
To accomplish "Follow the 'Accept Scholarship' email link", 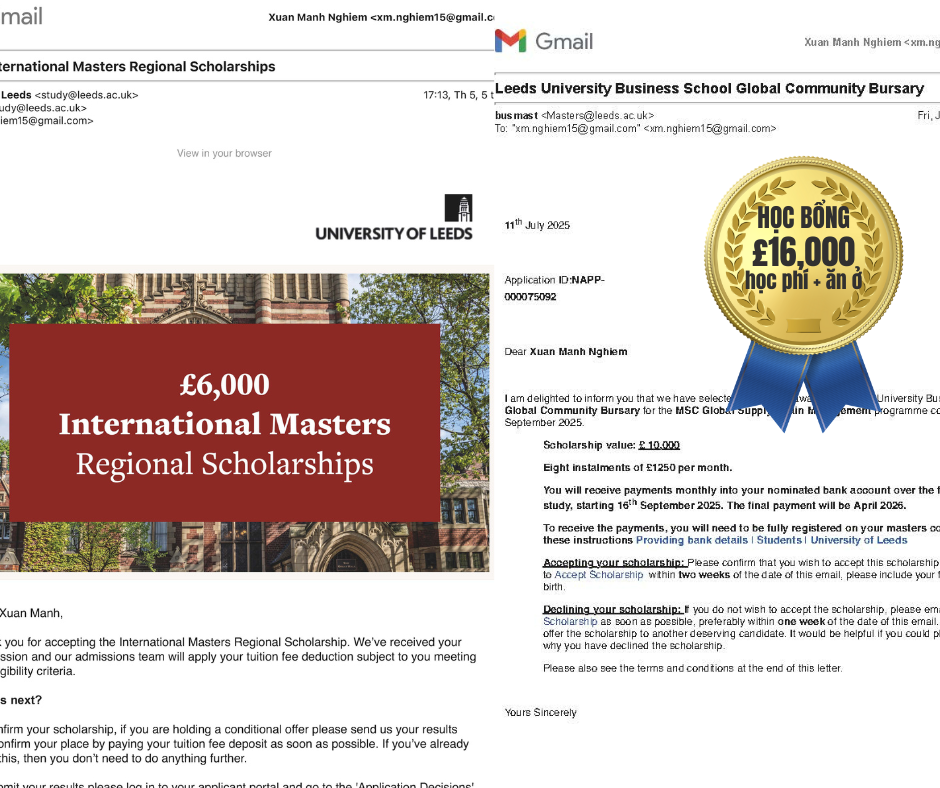I will click(599, 575).
